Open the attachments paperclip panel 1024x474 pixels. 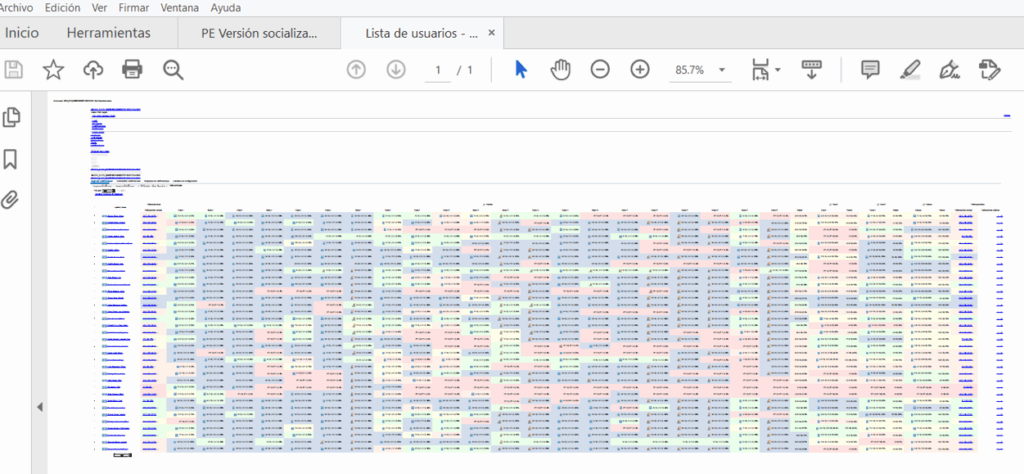12,199
